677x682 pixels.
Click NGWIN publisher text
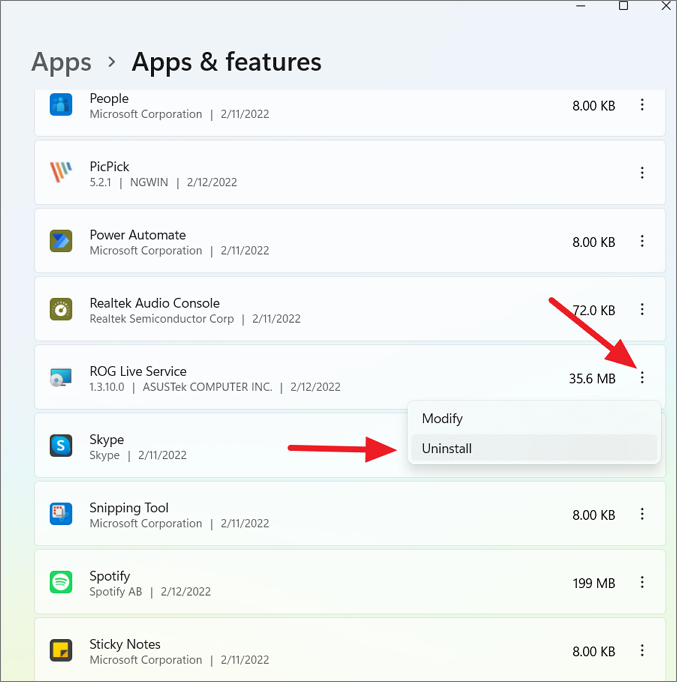pyautogui.click(x=149, y=182)
